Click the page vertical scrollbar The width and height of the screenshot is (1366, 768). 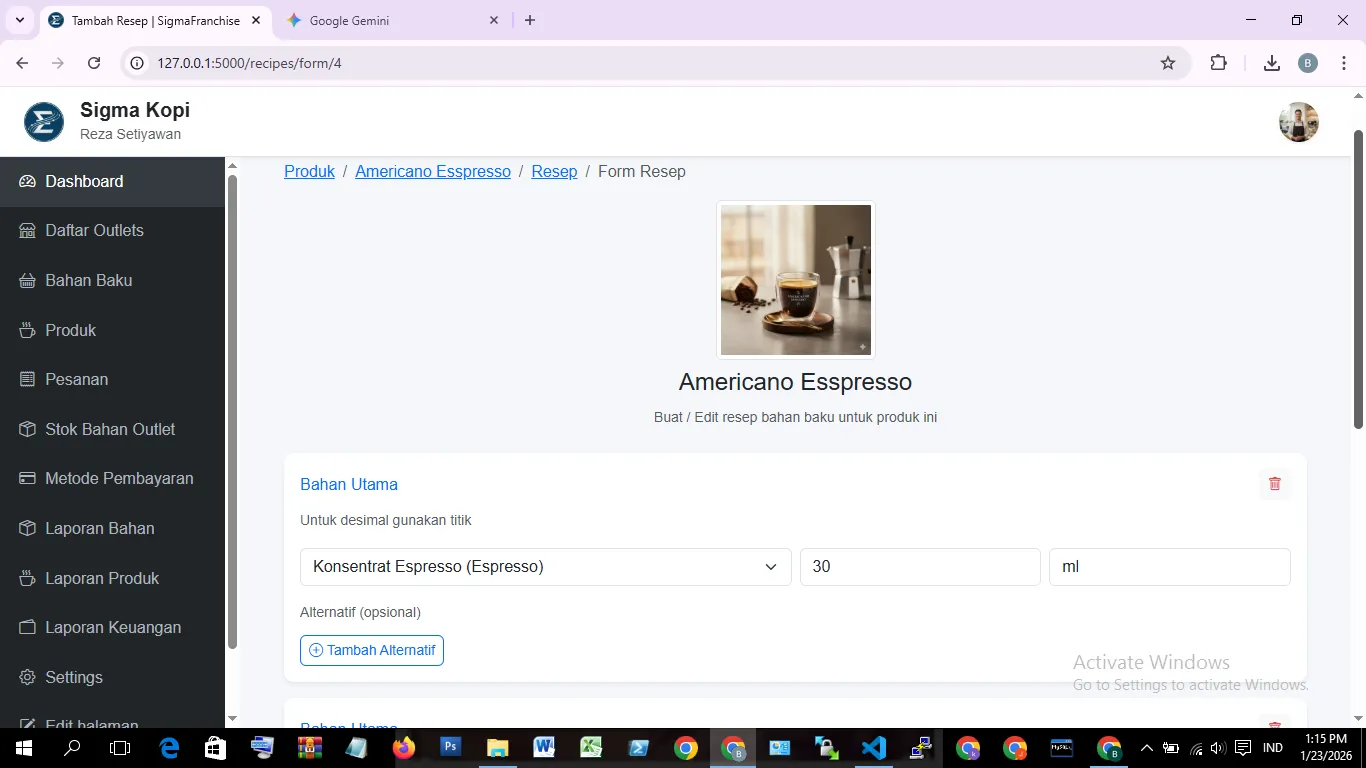(1358, 280)
